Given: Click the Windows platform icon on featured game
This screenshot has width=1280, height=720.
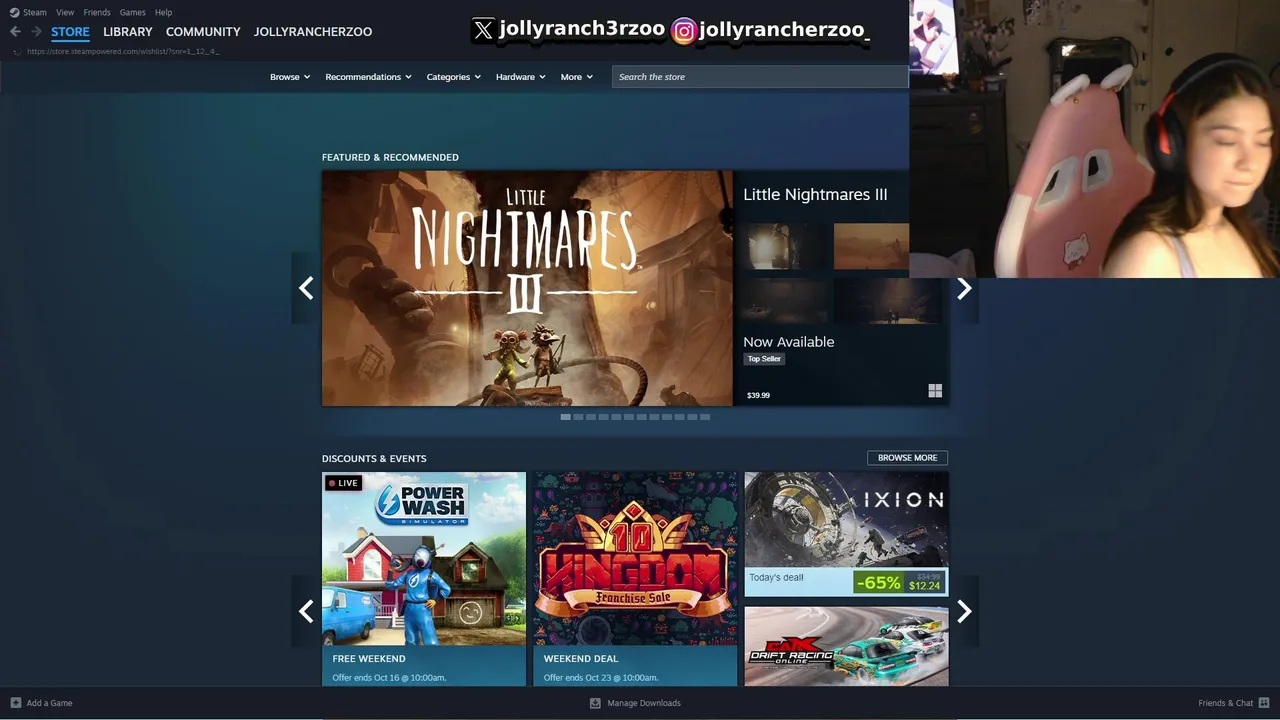Looking at the screenshot, I should [935, 391].
